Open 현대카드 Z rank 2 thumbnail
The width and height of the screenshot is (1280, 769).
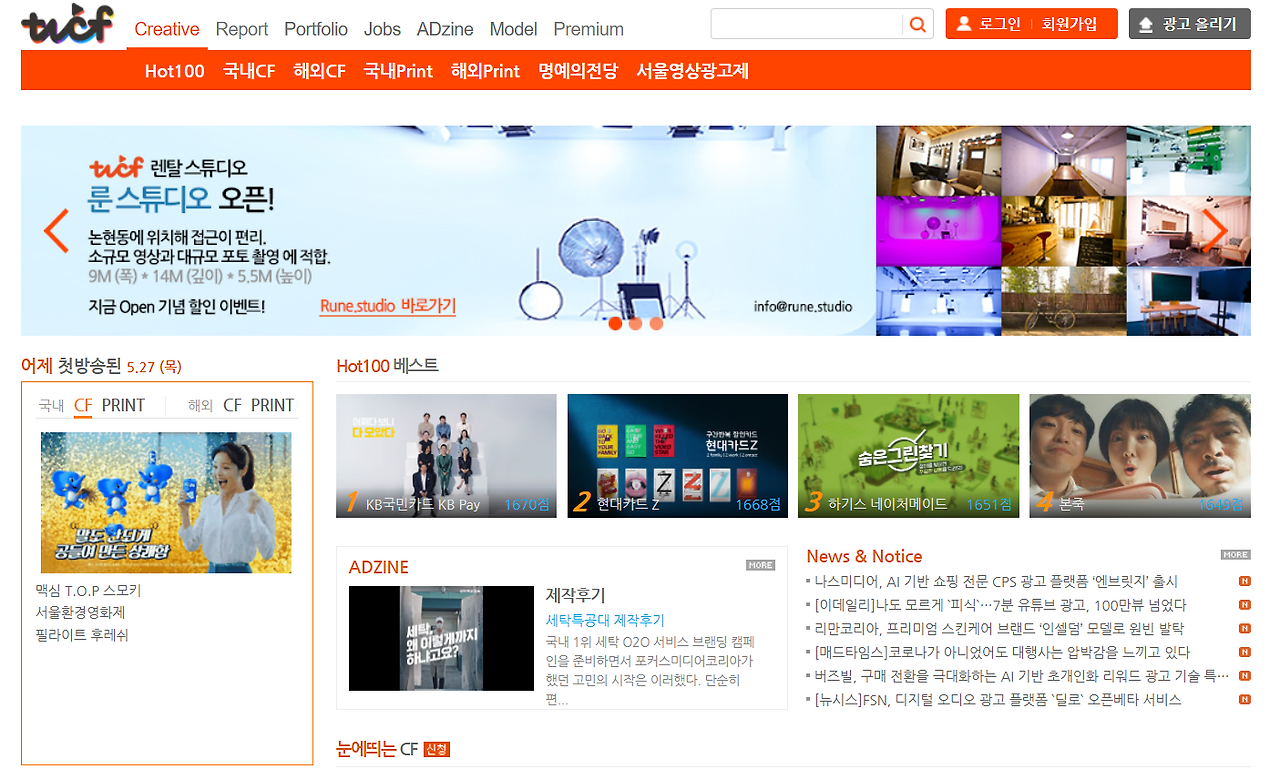click(678, 456)
